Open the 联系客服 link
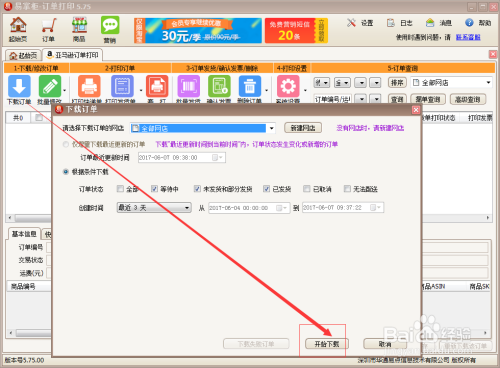The width and height of the screenshot is (500, 368). (468, 37)
